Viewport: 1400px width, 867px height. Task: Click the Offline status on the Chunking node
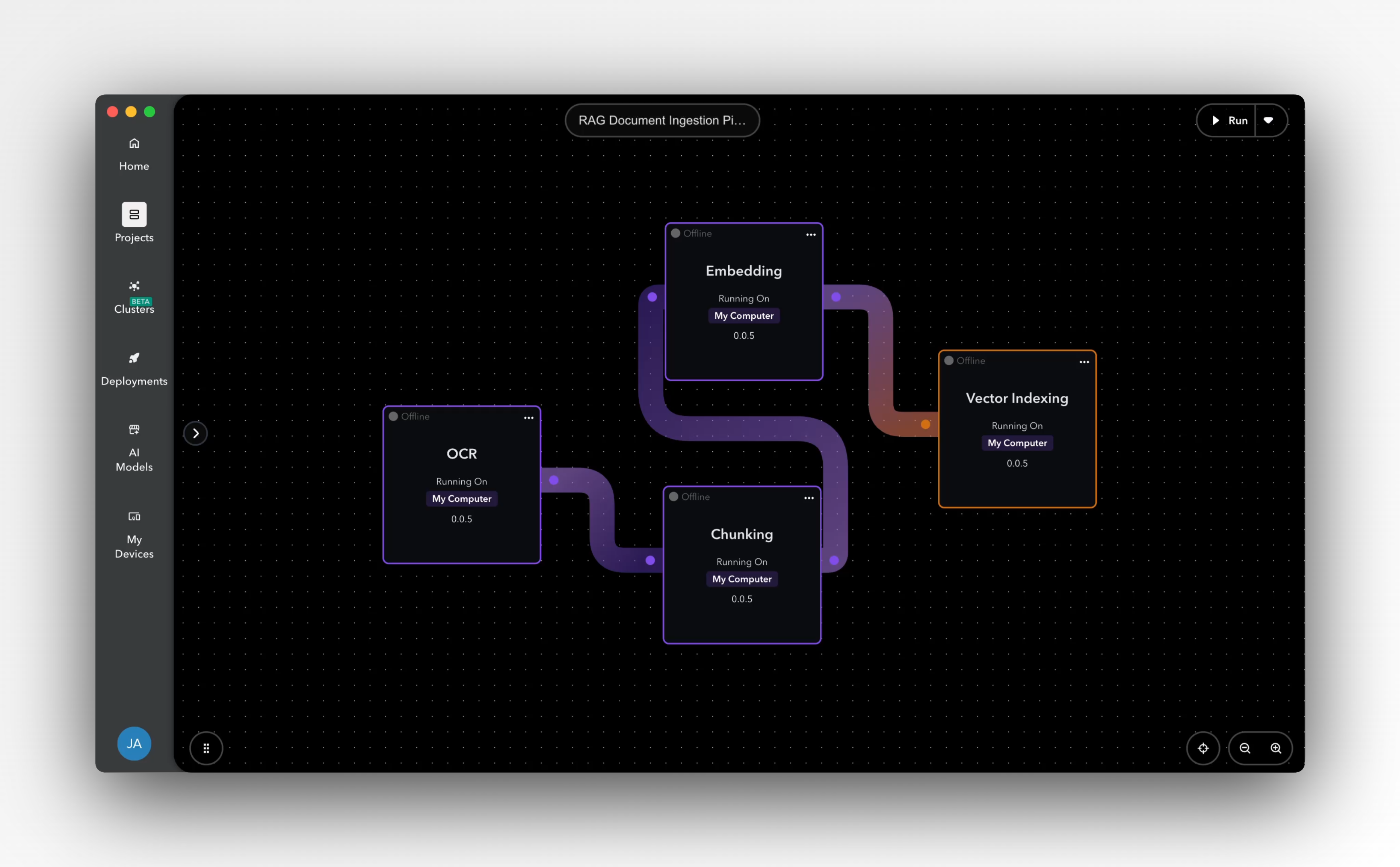pyautogui.click(x=689, y=497)
